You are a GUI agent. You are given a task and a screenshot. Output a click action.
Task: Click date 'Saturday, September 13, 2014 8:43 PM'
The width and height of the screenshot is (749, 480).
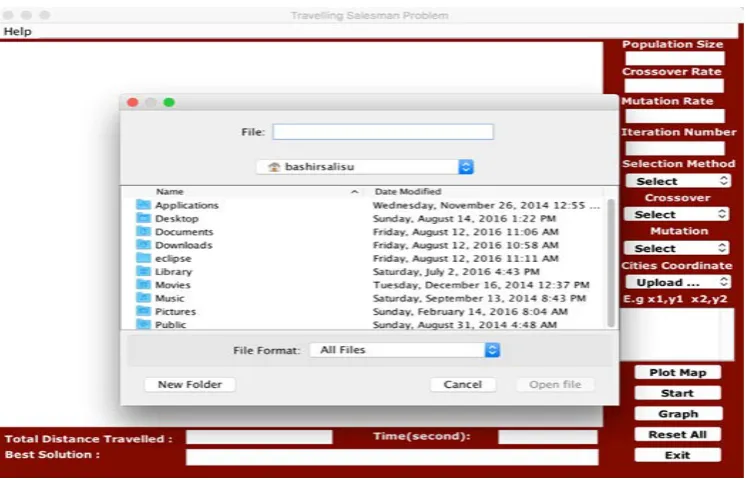click(479, 299)
